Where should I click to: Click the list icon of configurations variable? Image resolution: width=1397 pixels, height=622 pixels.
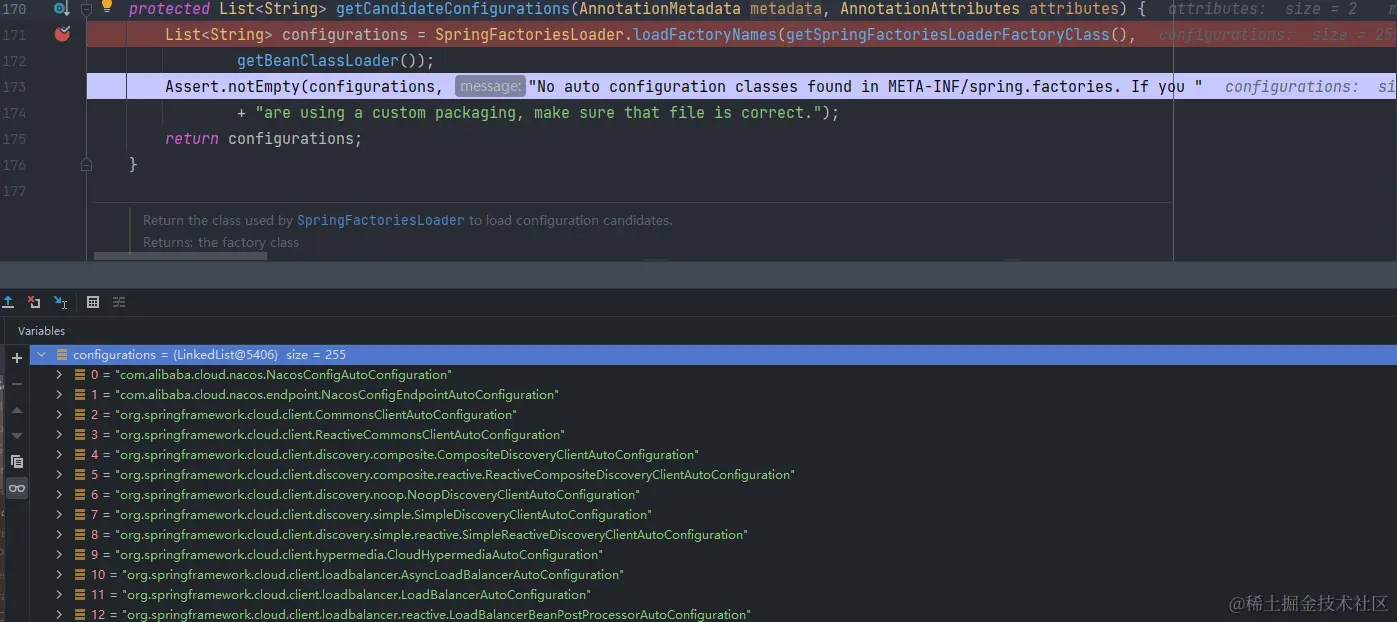click(62, 355)
